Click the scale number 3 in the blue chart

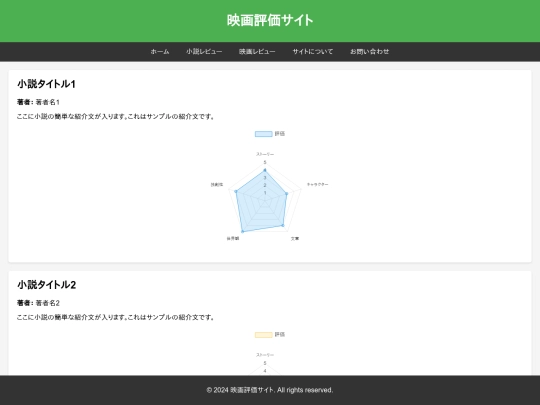pos(265,178)
